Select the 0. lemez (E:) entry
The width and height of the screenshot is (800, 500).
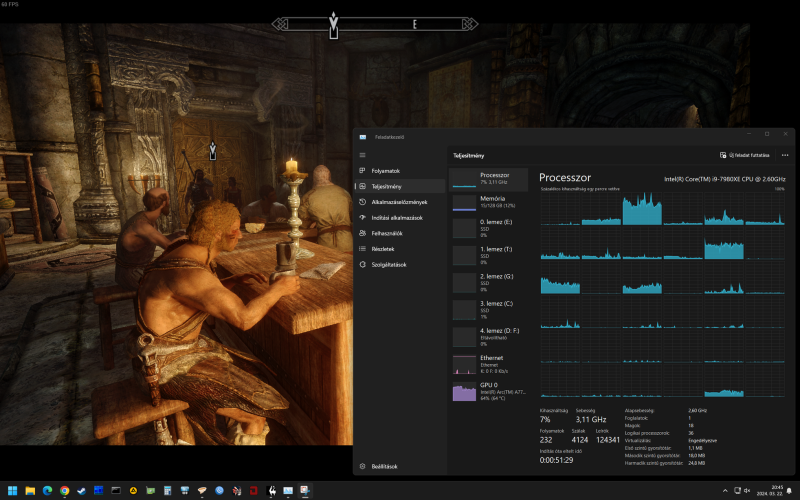point(488,228)
